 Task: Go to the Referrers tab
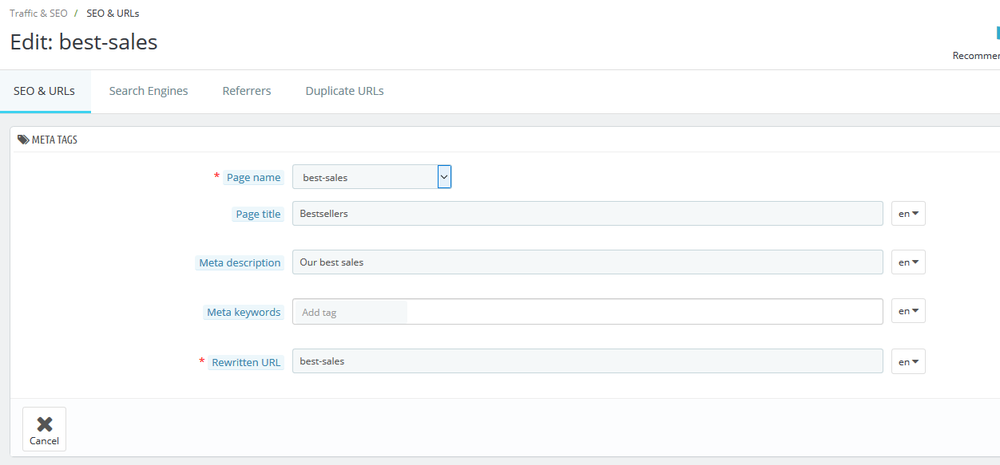click(247, 91)
